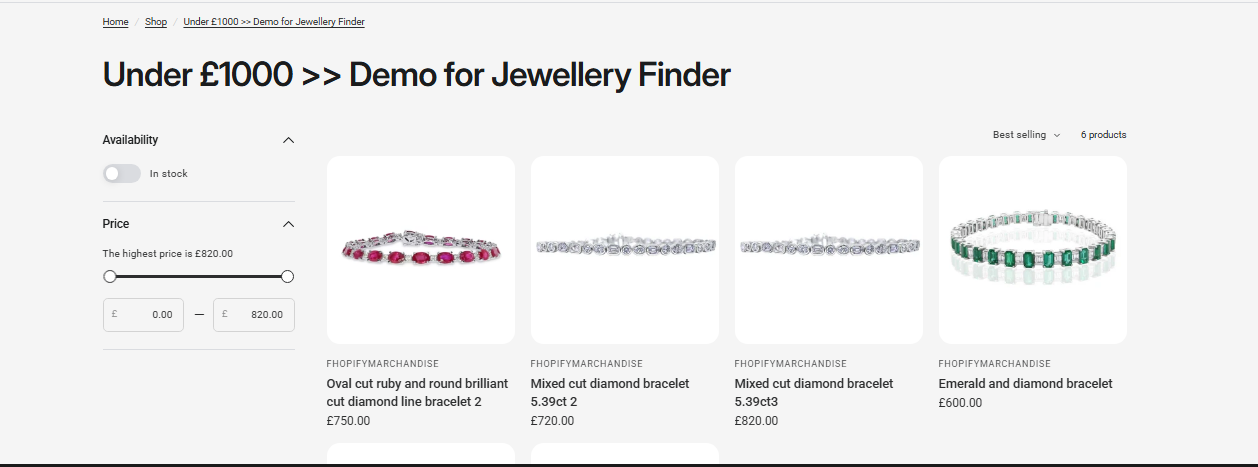The width and height of the screenshot is (1258, 467).
Task: Collapse the Availability filter section
Action: point(288,140)
